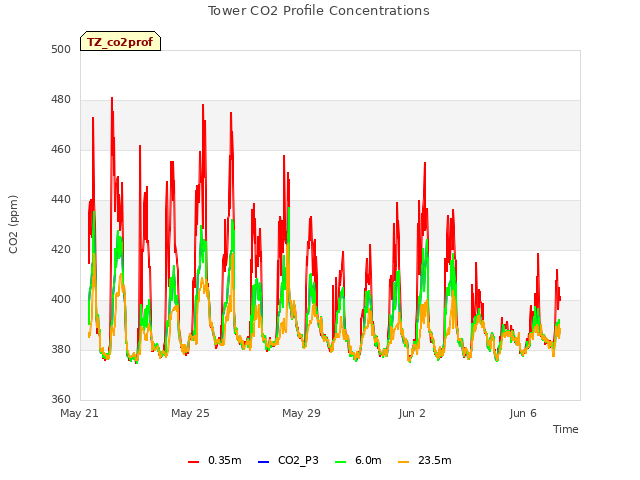Image resolution: width=640 pixels, height=480 pixels.
Task: Click the CO2 (ppm) y-axis title
Action: click(x=13, y=224)
